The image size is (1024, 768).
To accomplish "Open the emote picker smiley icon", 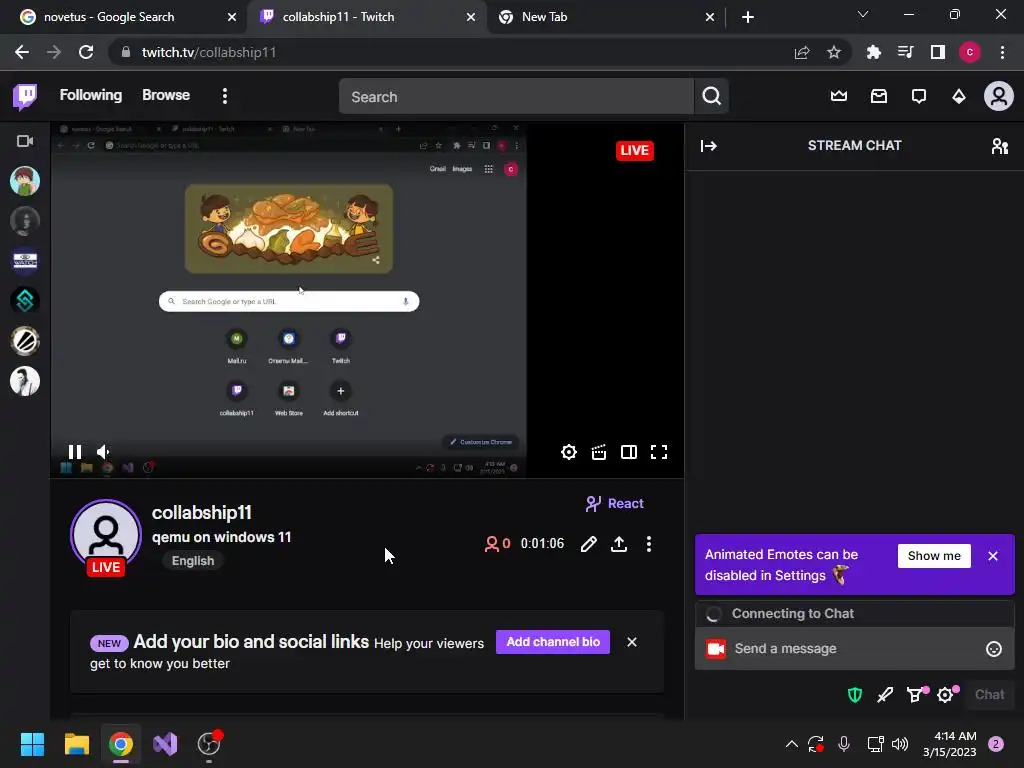I will coord(994,648).
